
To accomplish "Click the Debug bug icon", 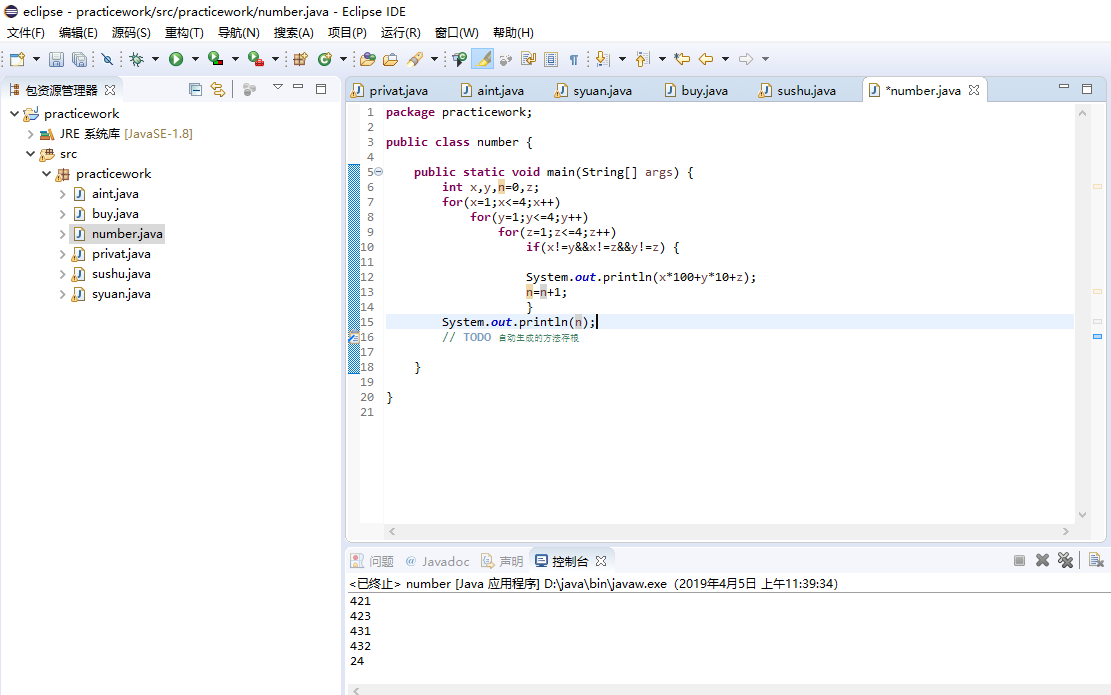I will (x=136, y=59).
